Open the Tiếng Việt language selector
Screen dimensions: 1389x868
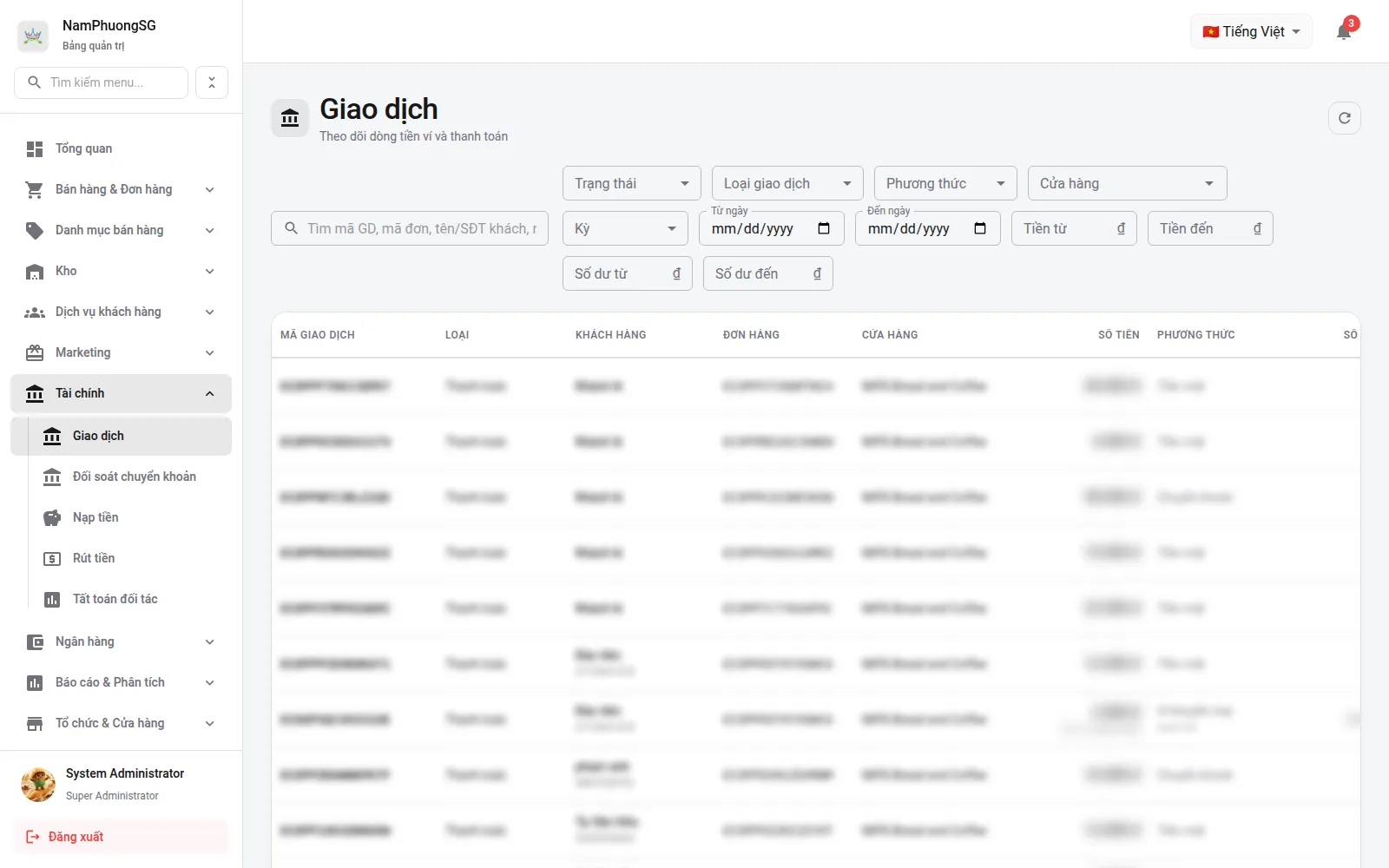tap(1251, 32)
